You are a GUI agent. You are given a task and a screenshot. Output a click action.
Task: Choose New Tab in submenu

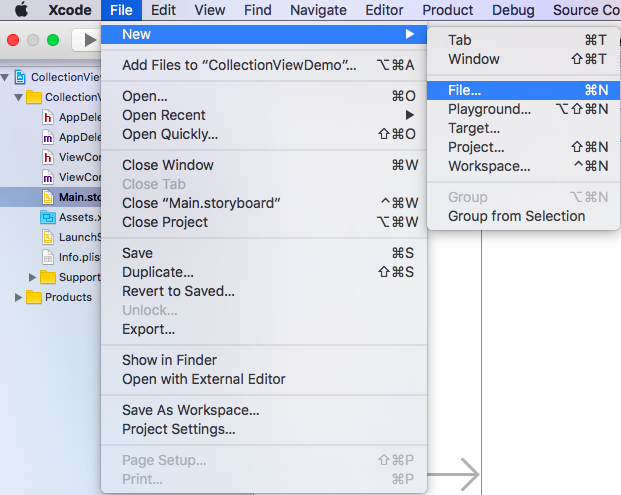tap(524, 40)
